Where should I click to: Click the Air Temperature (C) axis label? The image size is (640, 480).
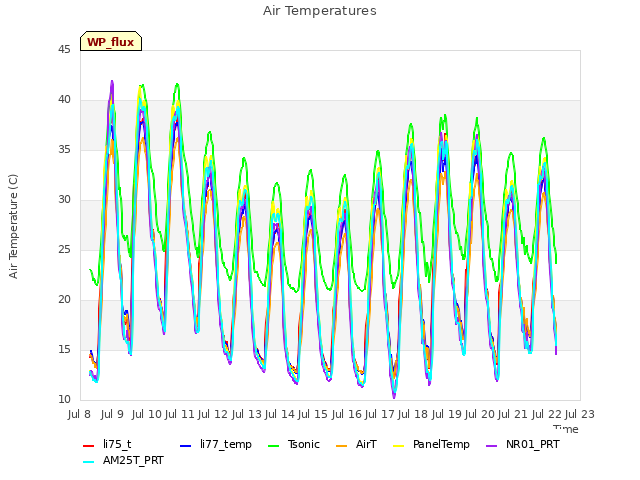tap(13, 227)
